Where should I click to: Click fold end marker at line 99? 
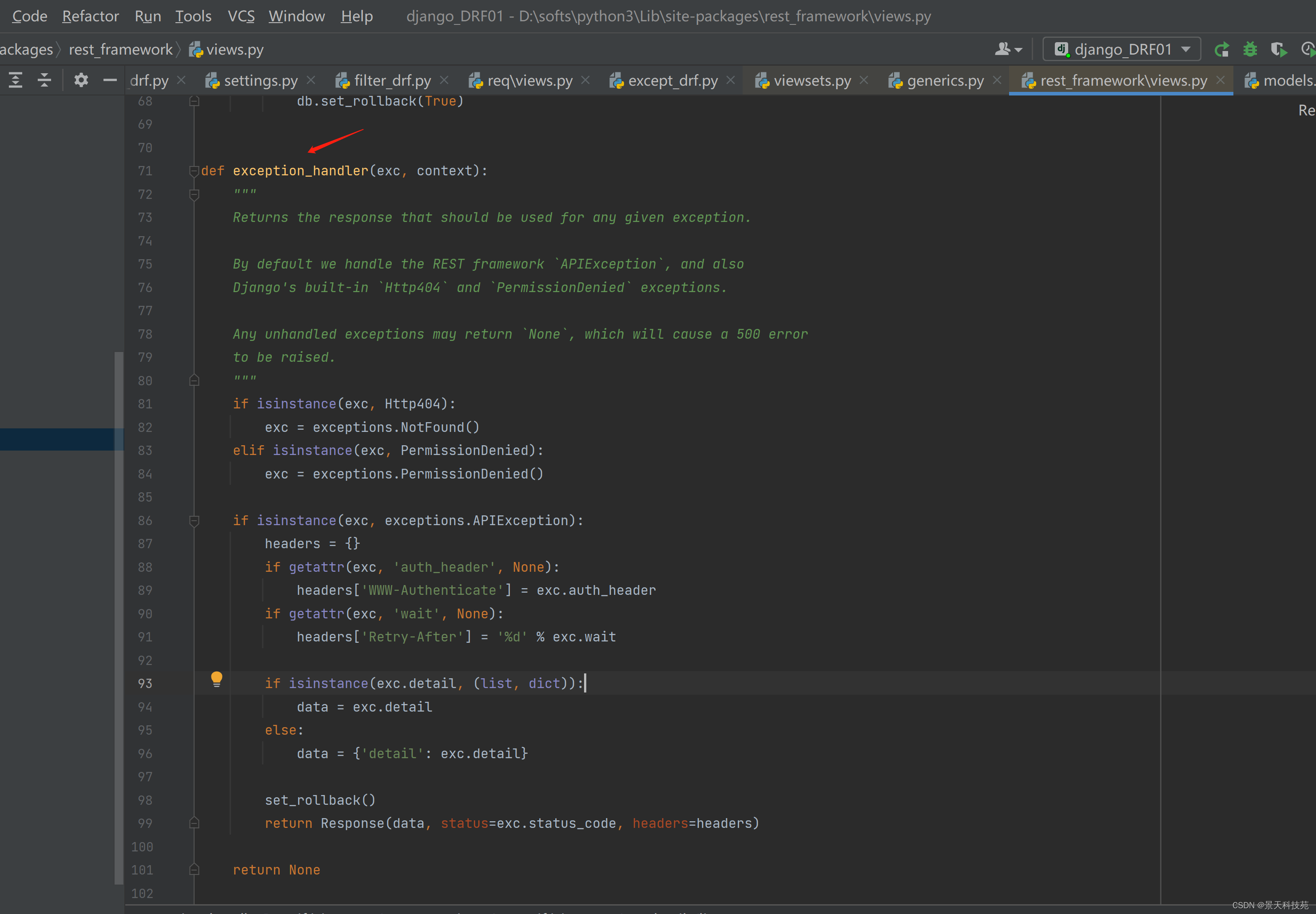(194, 823)
